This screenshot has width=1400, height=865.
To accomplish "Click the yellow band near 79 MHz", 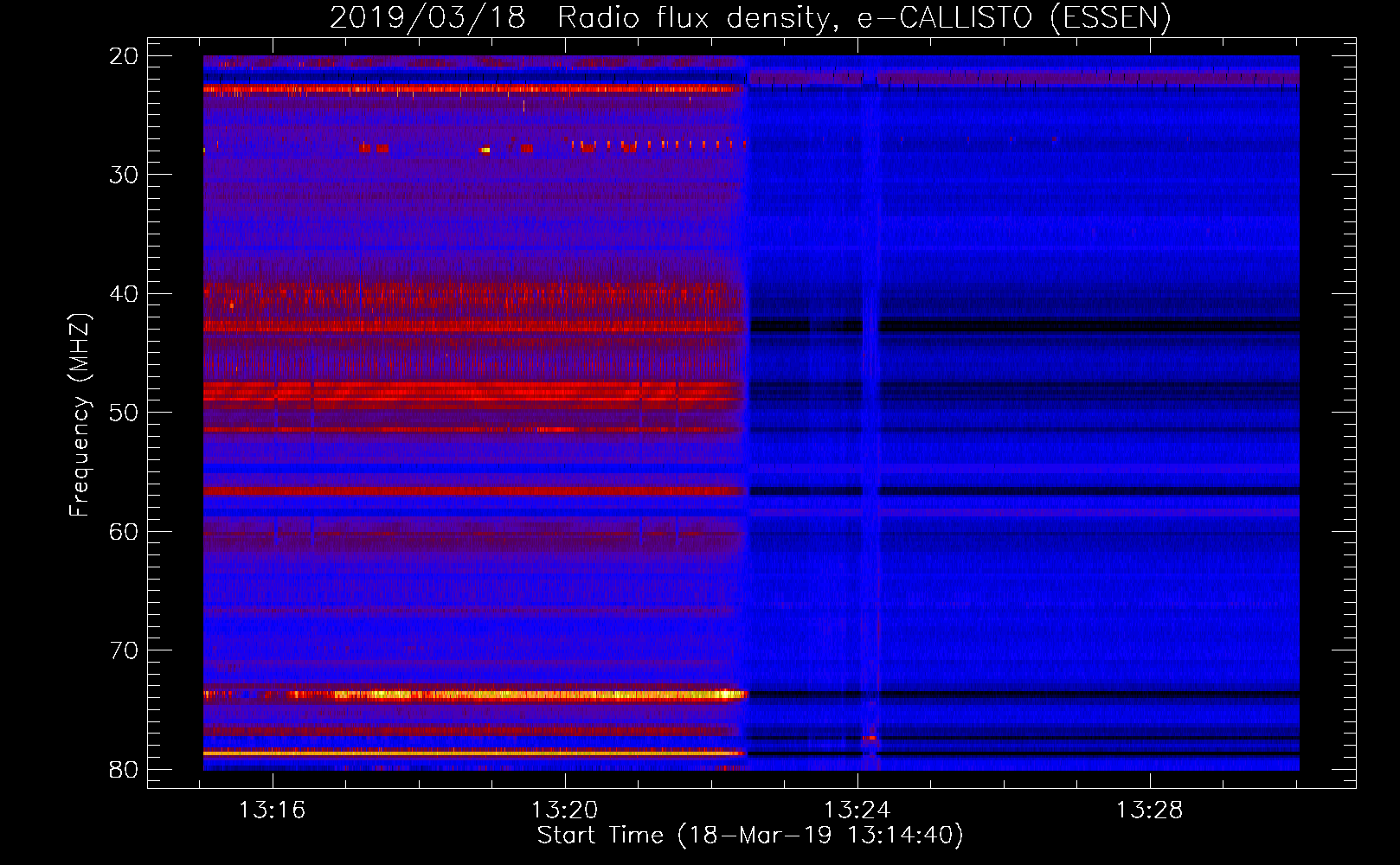I will [x=473, y=753].
